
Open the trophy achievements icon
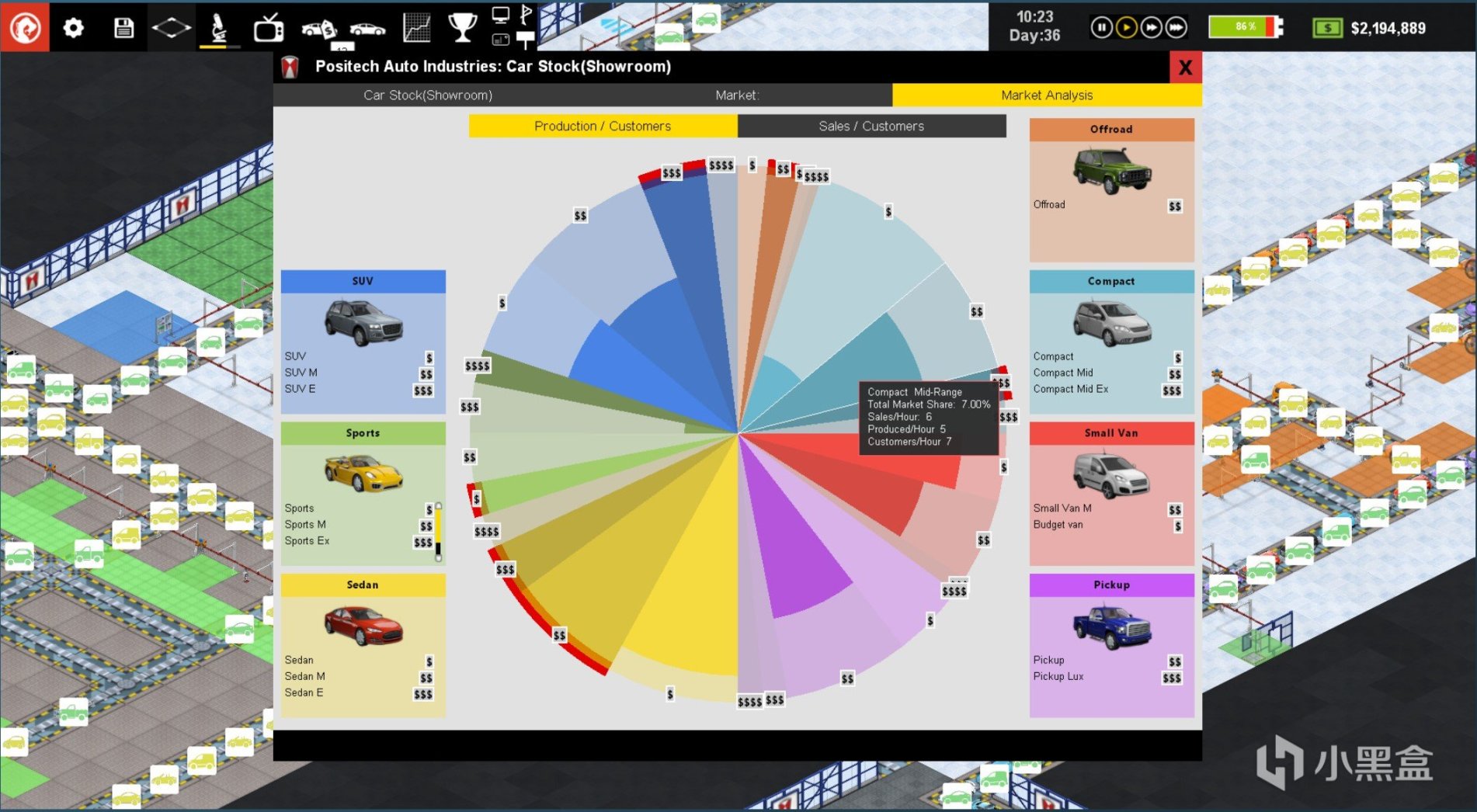tap(463, 28)
